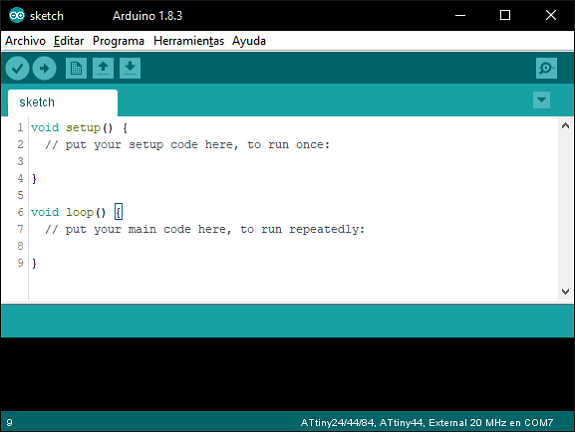Open the Ayuda menu
Viewport: 575px width, 432px height.
[x=249, y=41]
